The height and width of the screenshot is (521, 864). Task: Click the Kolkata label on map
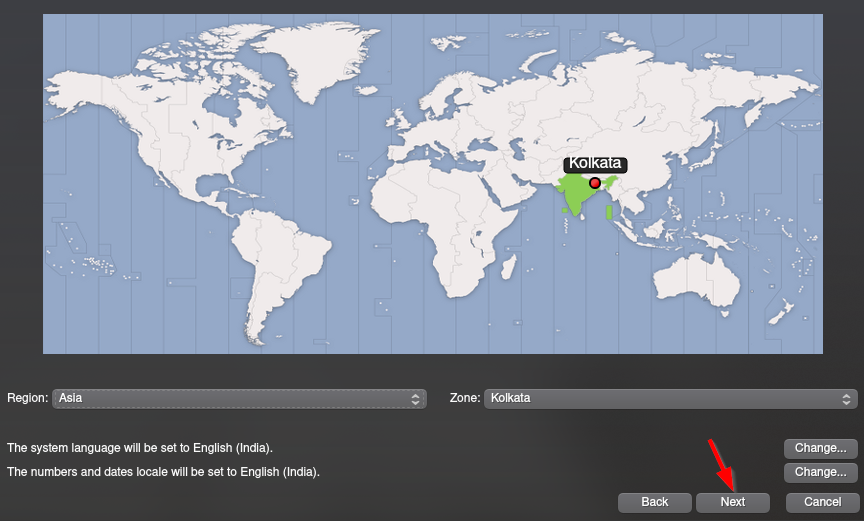click(x=595, y=164)
